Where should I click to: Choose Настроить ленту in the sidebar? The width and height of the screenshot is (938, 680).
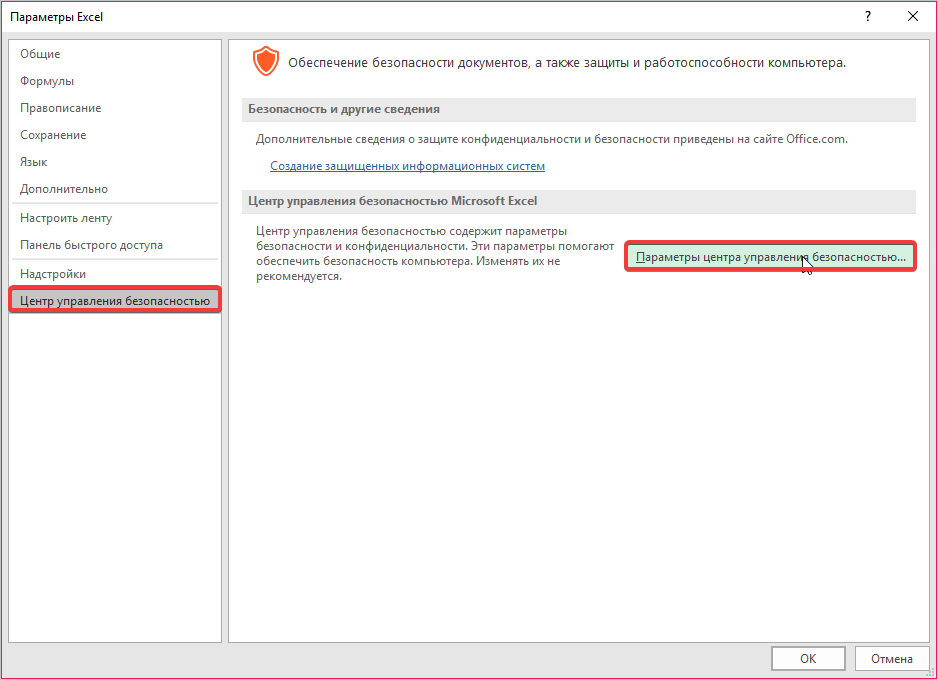tap(66, 218)
